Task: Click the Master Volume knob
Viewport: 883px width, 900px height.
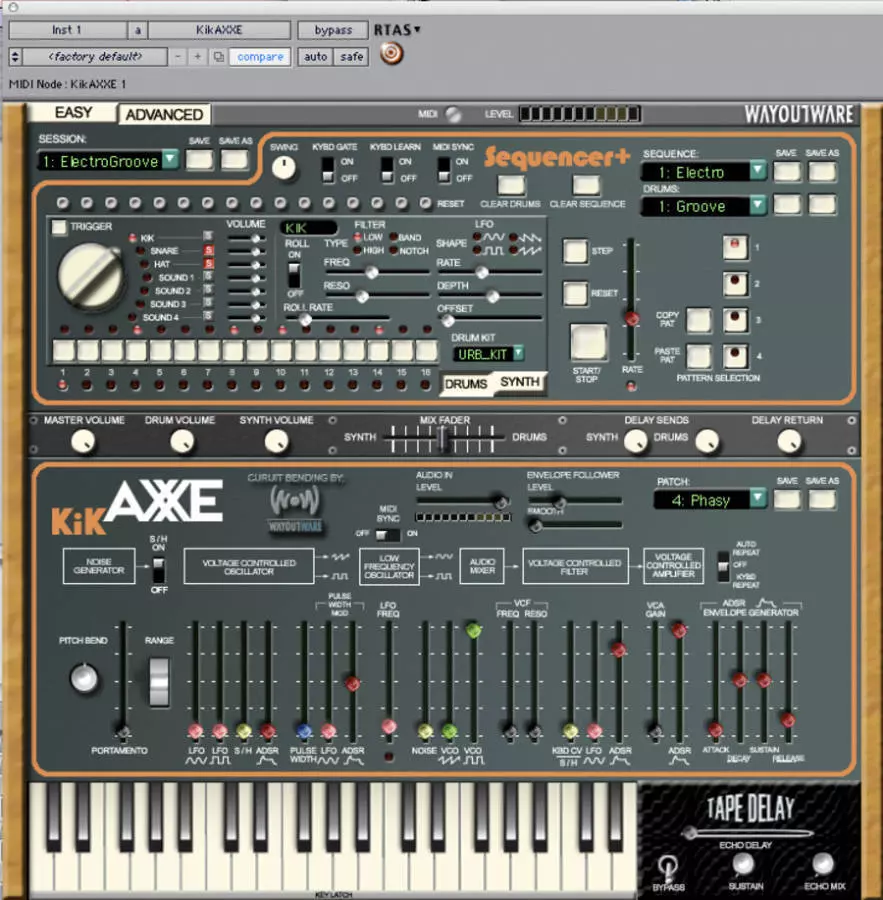Action: (83, 442)
